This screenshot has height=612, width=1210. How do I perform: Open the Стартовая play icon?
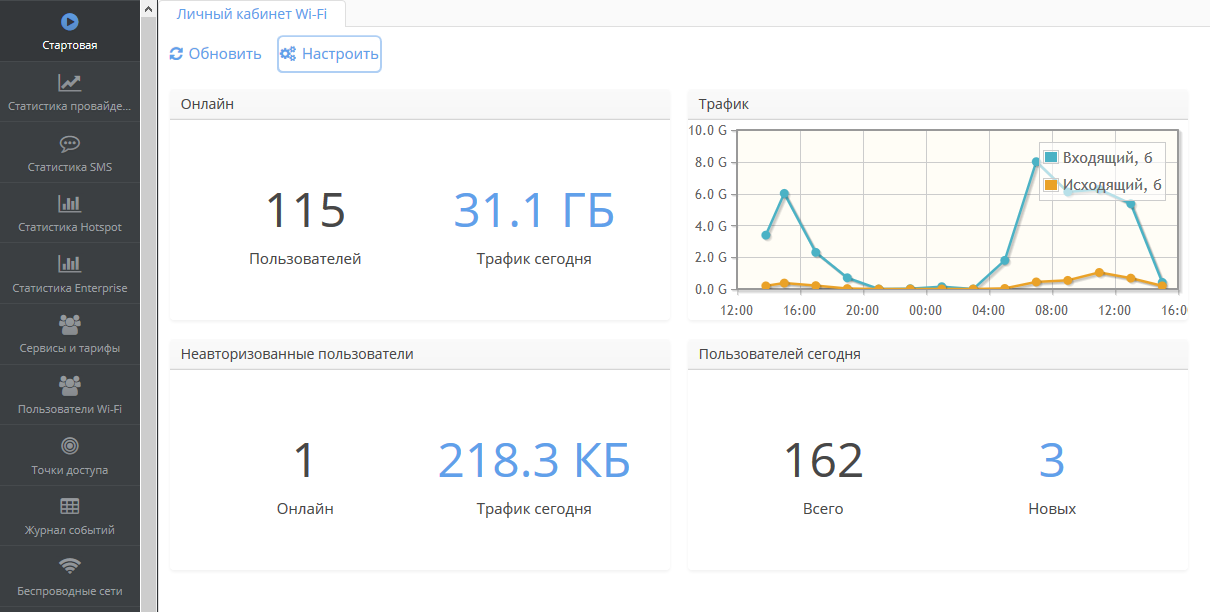[70, 21]
